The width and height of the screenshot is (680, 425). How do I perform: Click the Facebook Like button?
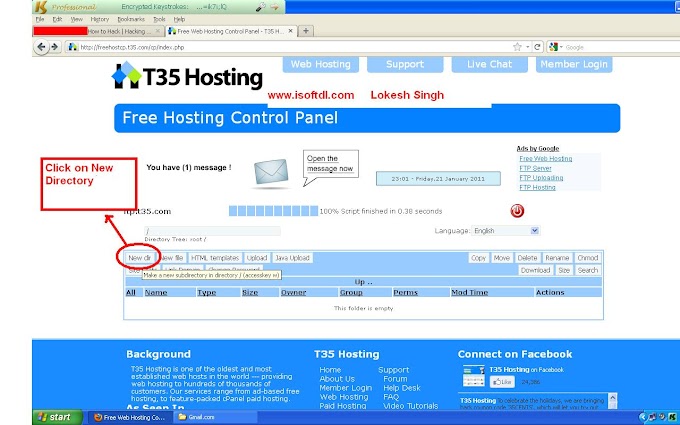tap(502, 382)
